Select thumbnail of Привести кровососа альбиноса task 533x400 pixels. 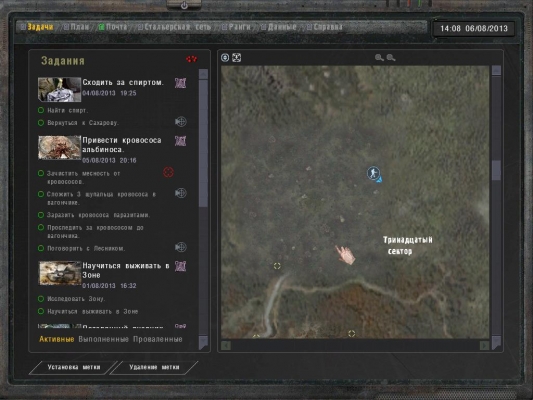(59, 147)
